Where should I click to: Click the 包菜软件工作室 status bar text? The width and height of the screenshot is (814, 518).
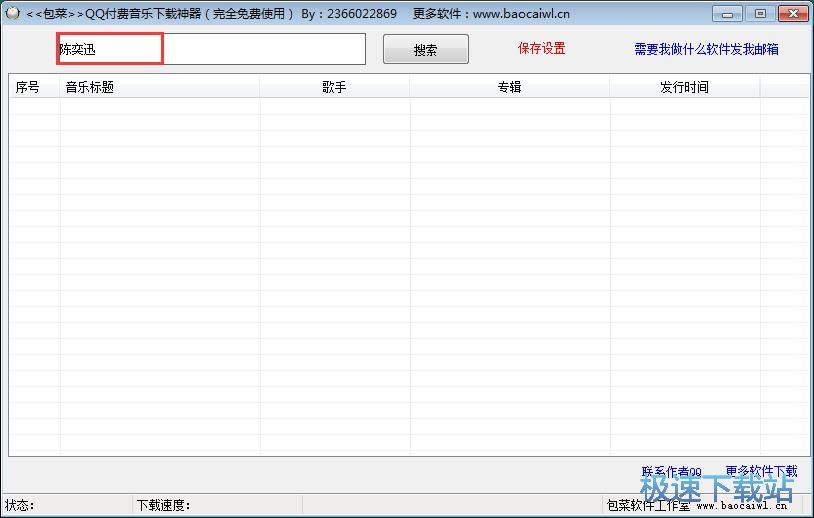(x=648, y=505)
